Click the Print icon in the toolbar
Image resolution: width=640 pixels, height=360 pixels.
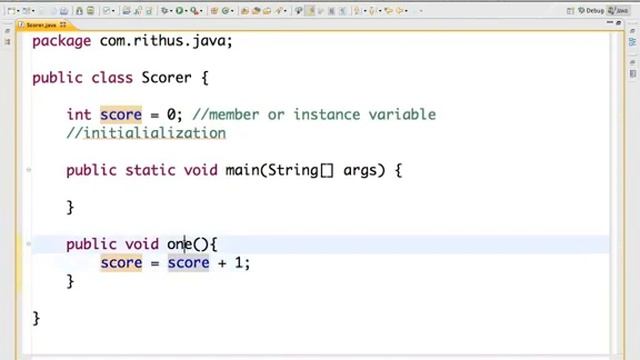[x=64, y=11]
